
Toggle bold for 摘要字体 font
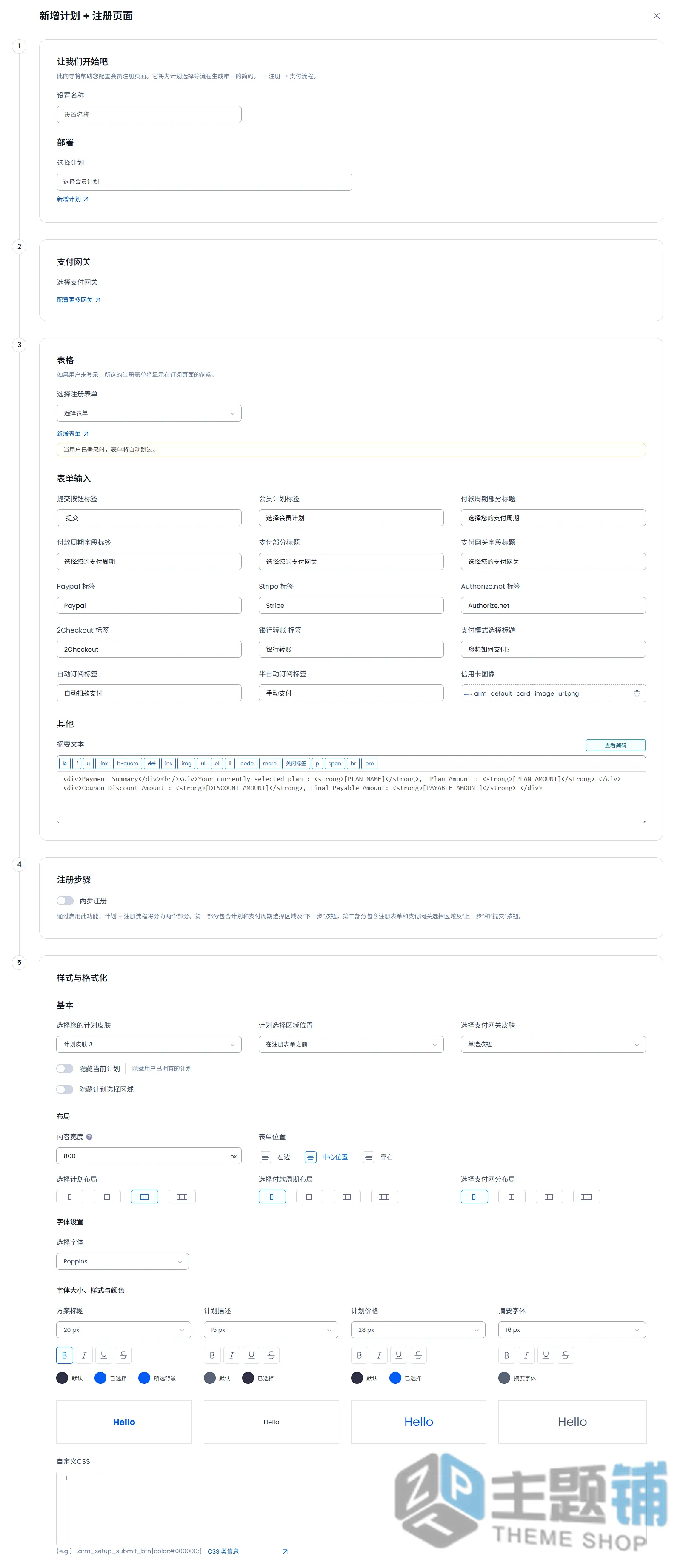pyautogui.click(x=506, y=1356)
